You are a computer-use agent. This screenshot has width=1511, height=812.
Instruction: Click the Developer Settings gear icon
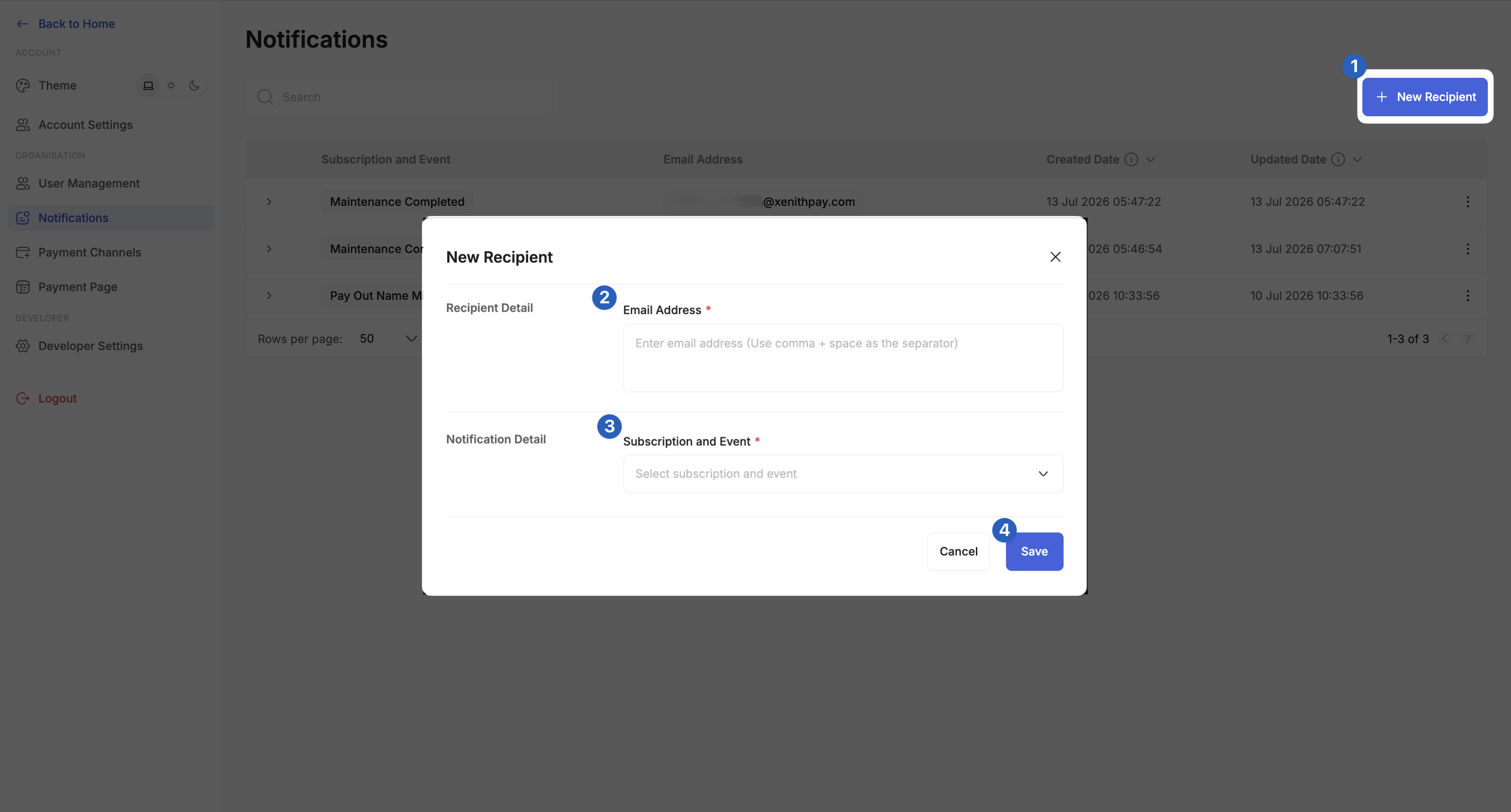[x=23, y=346]
